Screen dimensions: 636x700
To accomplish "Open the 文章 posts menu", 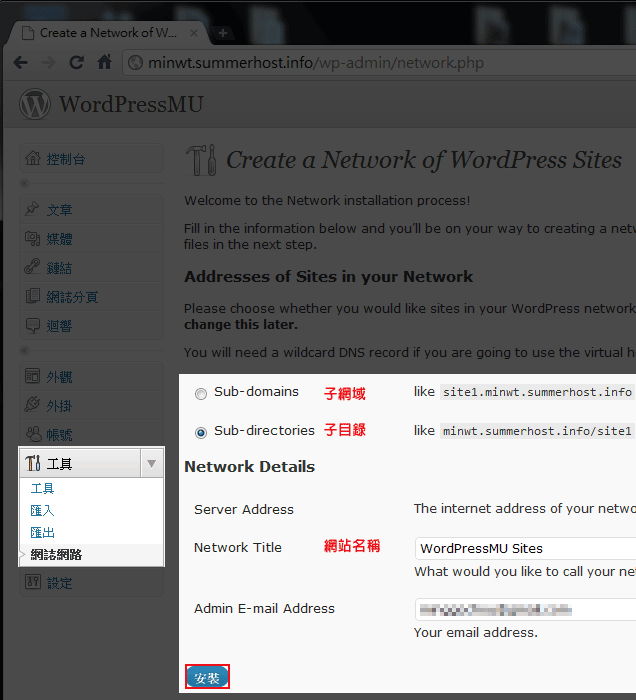I will point(91,209).
